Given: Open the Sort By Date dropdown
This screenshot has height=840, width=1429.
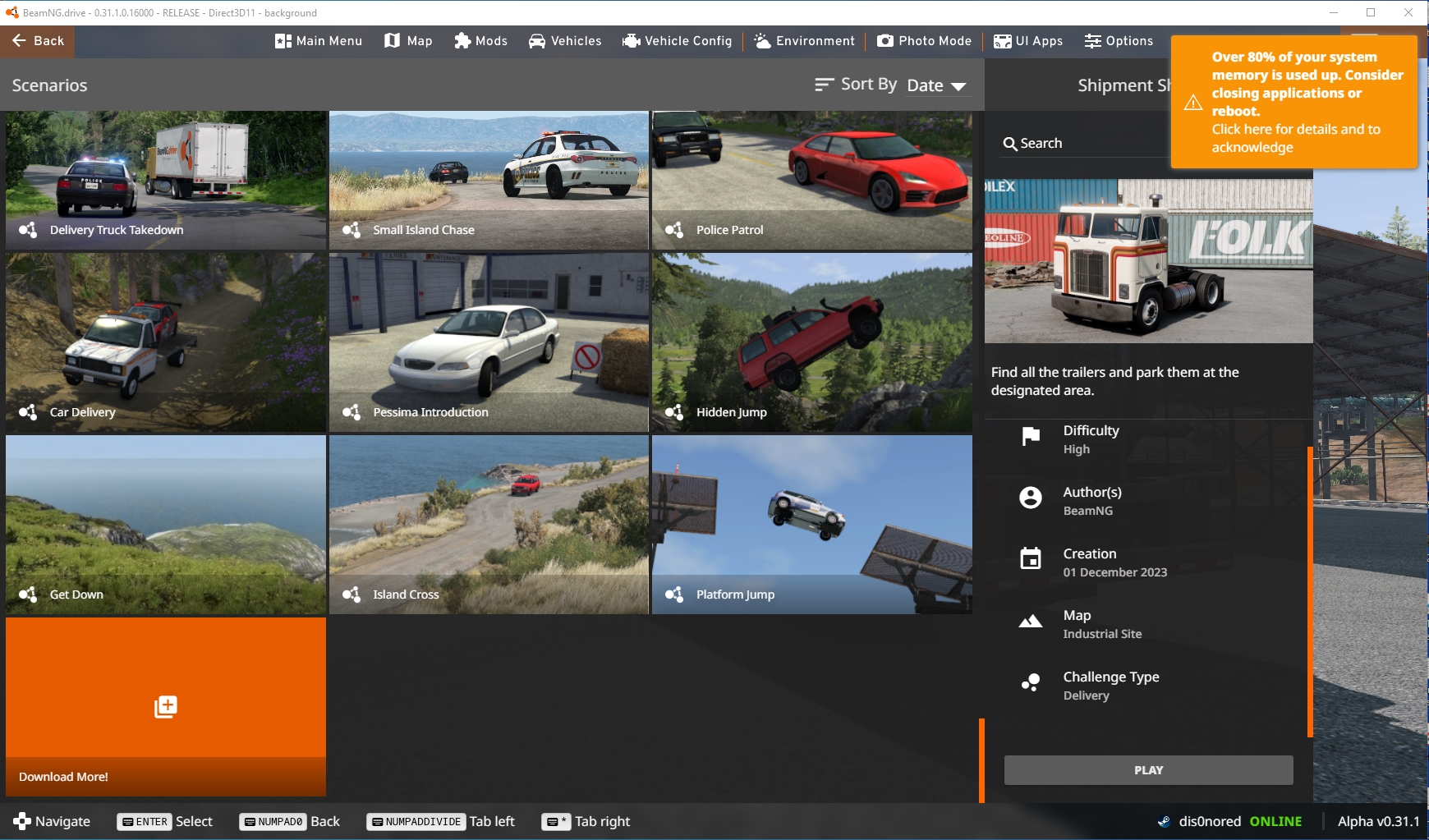Looking at the screenshot, I should [x=936, y=85].
